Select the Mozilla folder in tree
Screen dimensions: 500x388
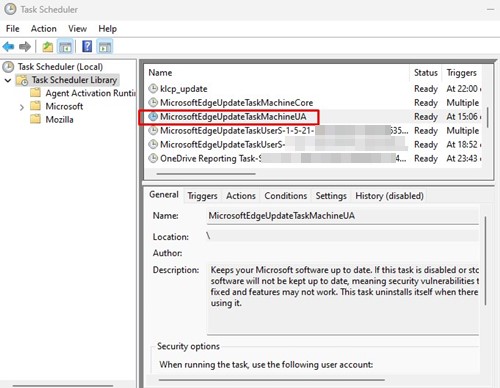click(59, 119)
